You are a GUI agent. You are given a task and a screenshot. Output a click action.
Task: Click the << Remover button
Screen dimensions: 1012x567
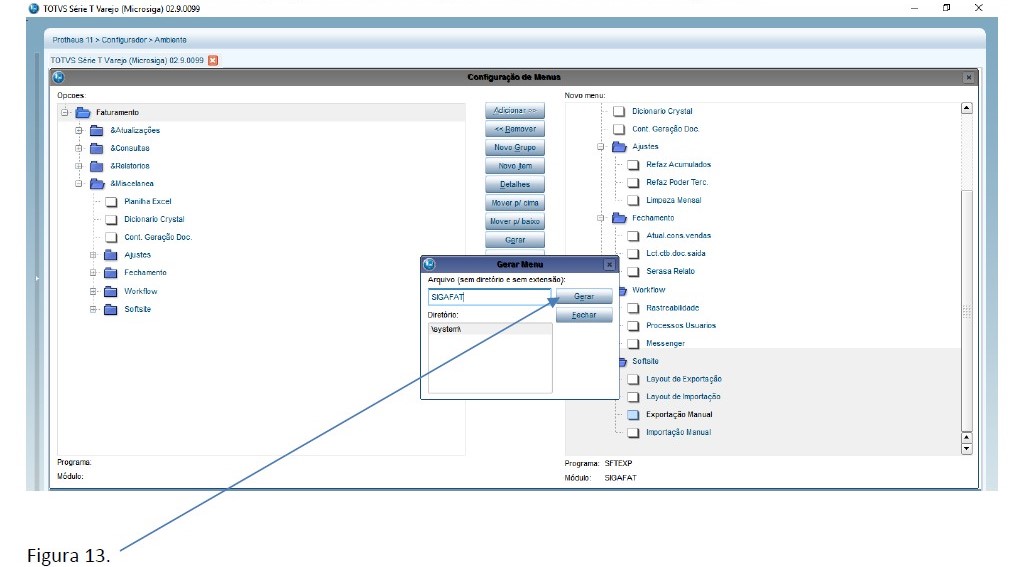(514, 129)
